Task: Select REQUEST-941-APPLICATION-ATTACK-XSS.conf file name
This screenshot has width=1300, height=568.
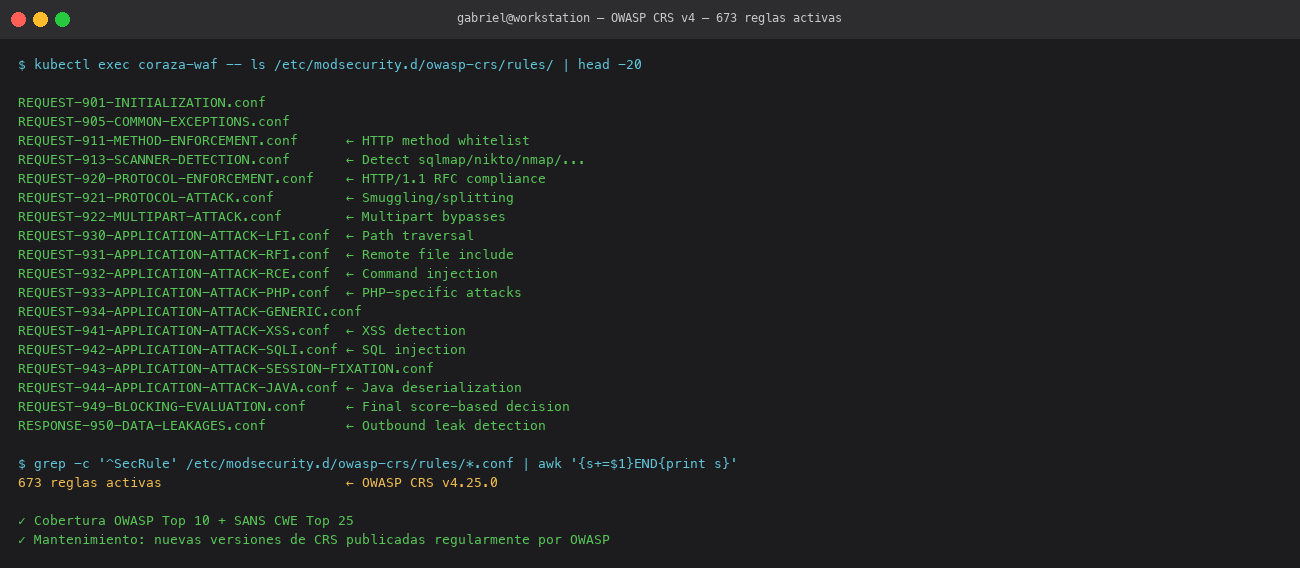Action: pos(174,331)
